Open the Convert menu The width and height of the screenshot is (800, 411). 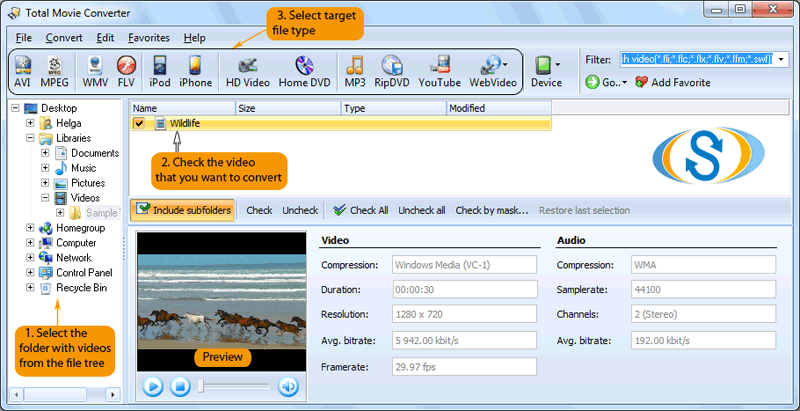click(x=64, y=38)
